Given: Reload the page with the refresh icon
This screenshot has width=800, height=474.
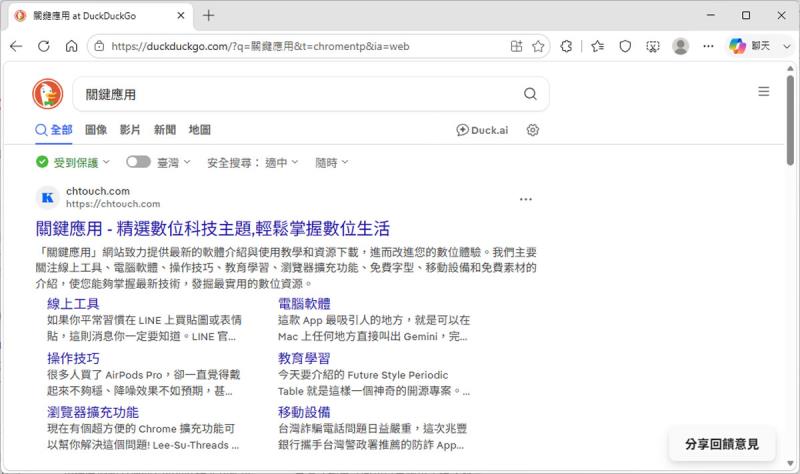Looking at the screenshot, I should (44, 46).
